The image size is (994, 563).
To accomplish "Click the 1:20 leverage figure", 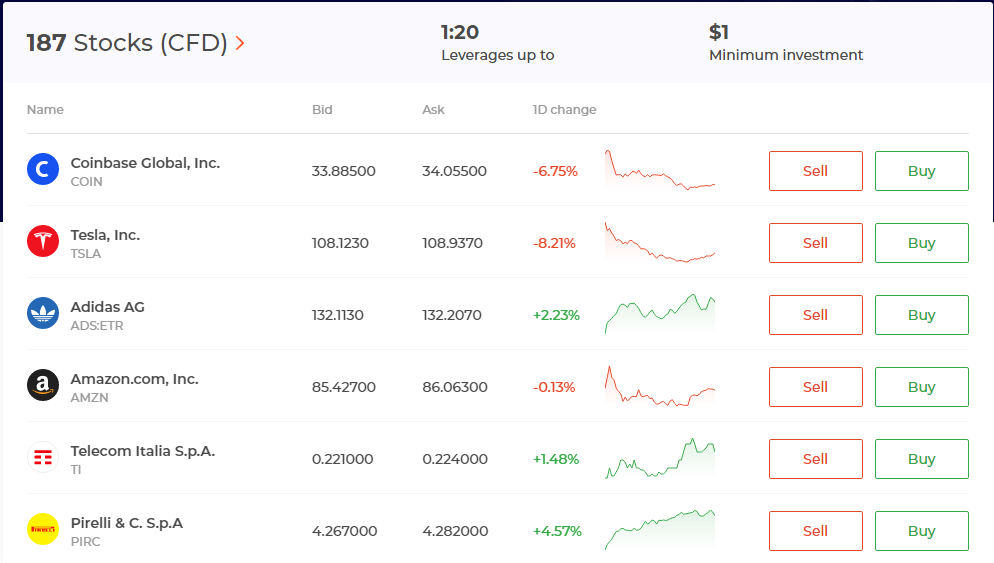I will [x=460, y=32].
